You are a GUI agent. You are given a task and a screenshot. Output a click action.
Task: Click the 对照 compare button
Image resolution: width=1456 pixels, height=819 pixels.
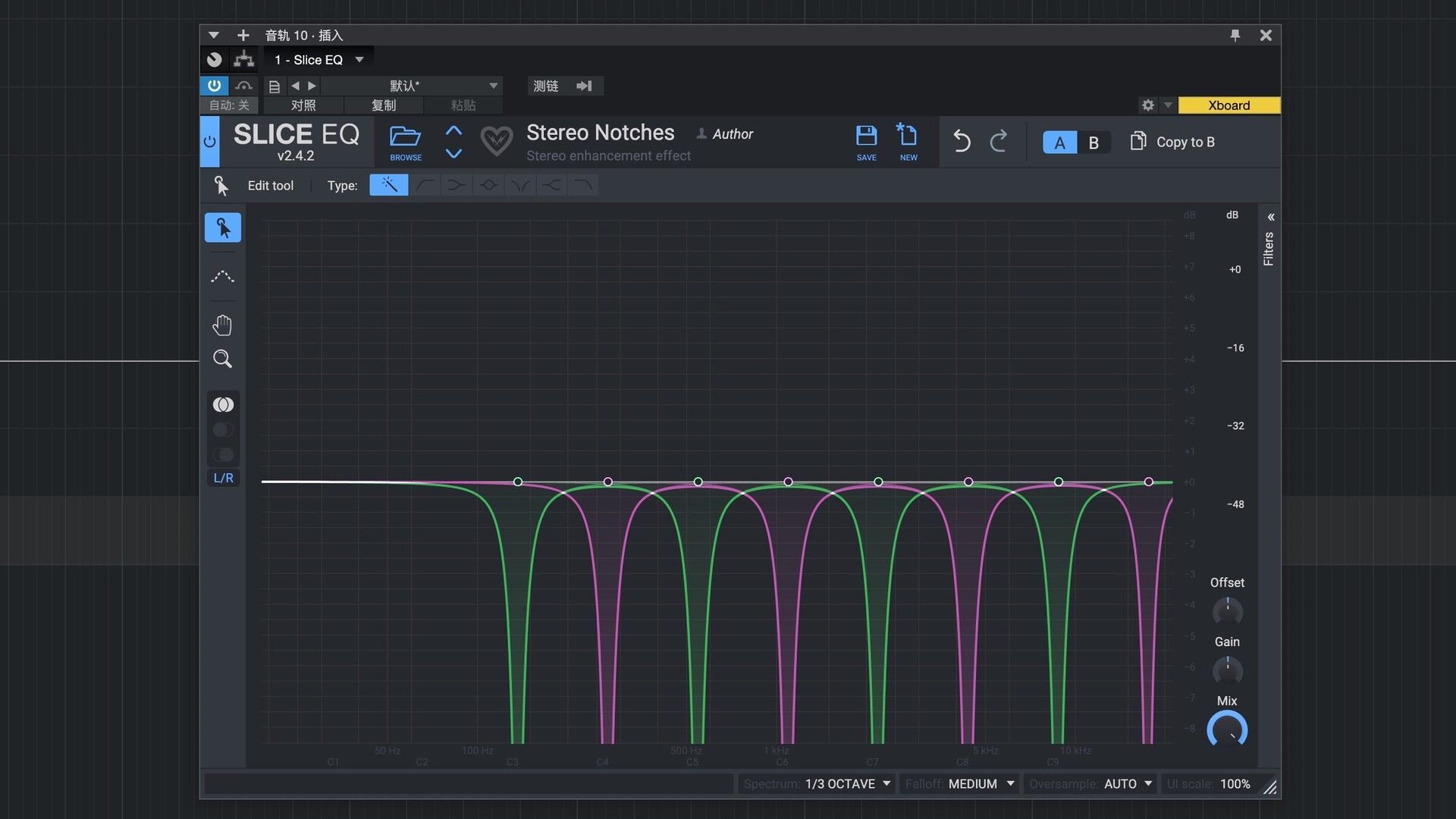tap(303, 105)
